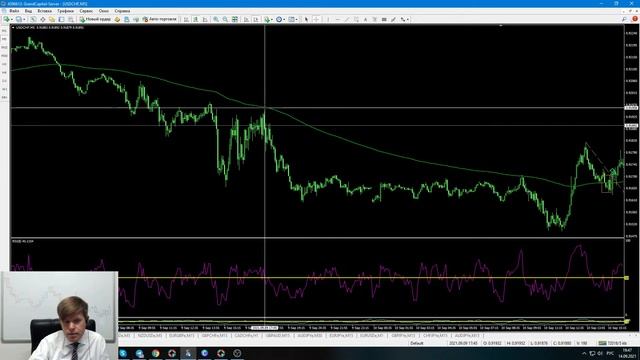Click the webcam video thumbnail
The width and height of the screenshot is (640, 360).
pyautogui.click(x=60, y=316)
